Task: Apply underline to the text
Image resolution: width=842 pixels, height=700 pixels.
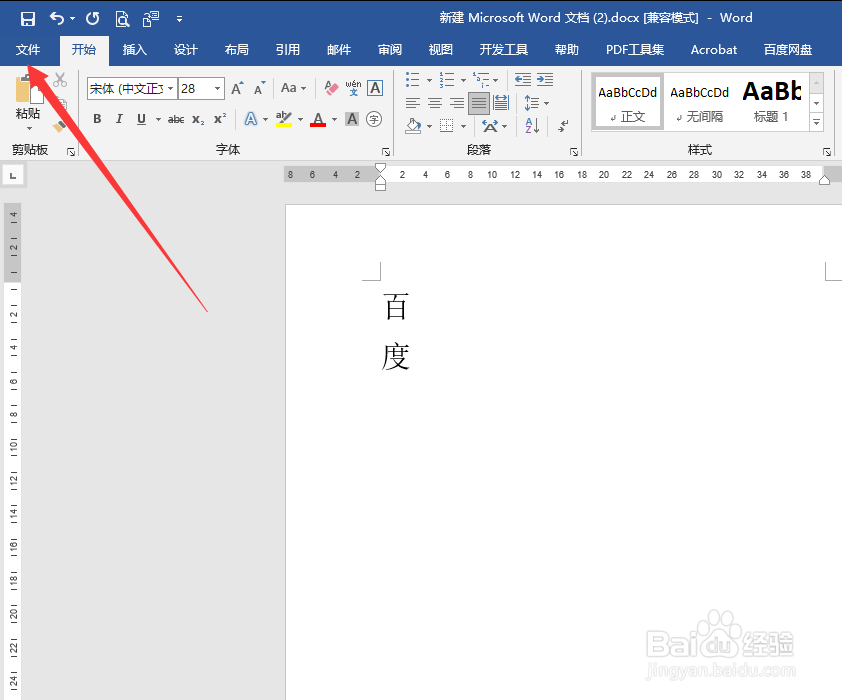Action: click(x=139, y=118)
